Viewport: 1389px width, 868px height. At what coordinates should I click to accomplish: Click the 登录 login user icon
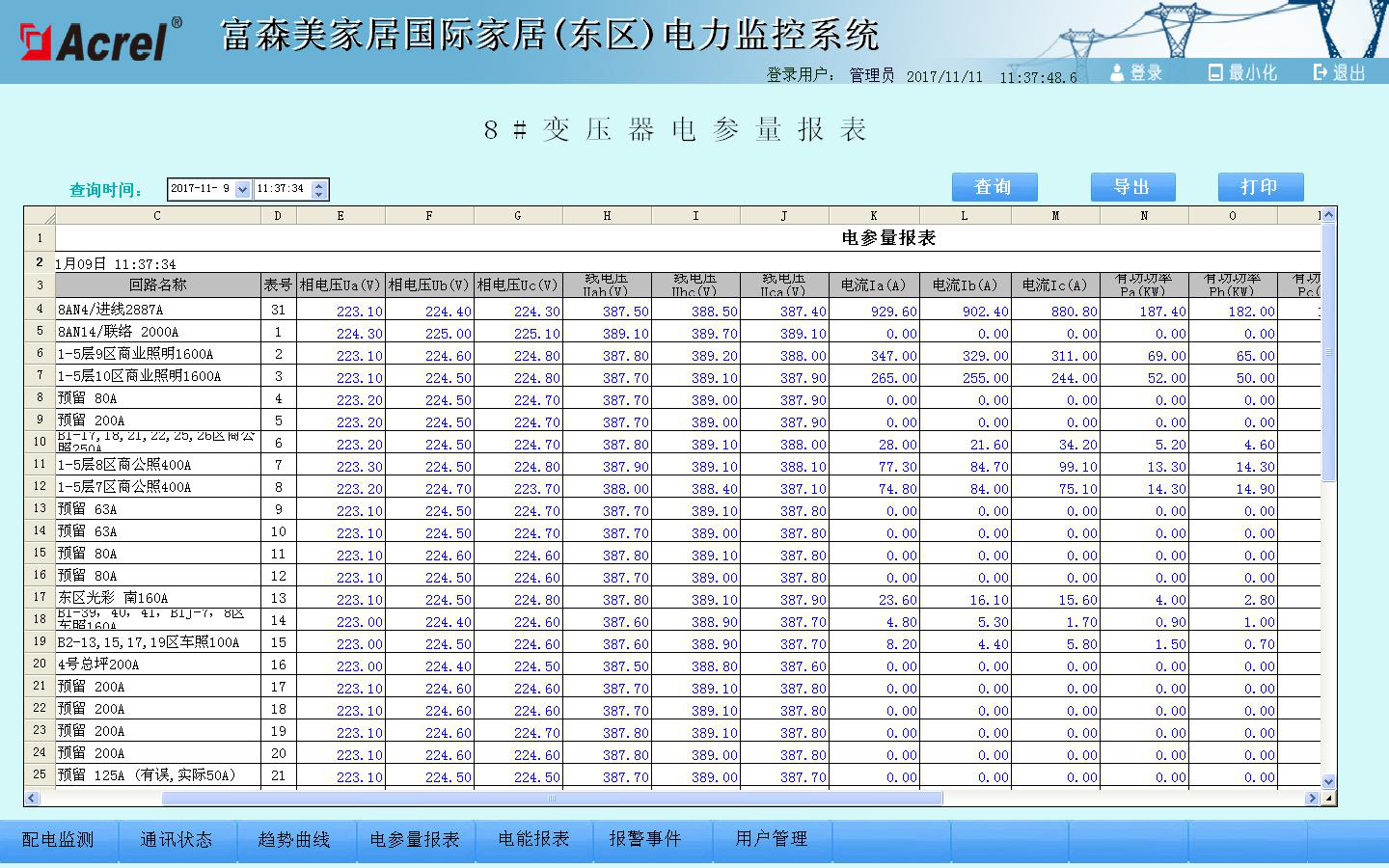click(x=1118, y=72)
